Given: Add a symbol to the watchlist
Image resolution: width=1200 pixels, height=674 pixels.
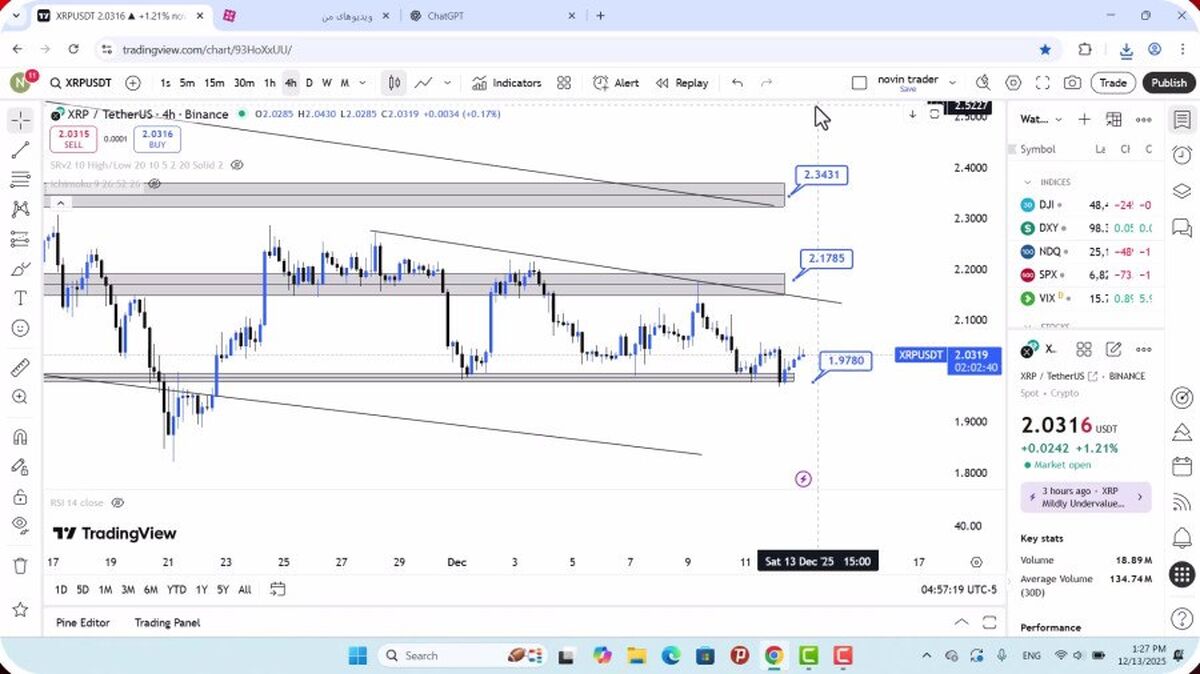Looking at the screenshot, I should [1084, 119].
